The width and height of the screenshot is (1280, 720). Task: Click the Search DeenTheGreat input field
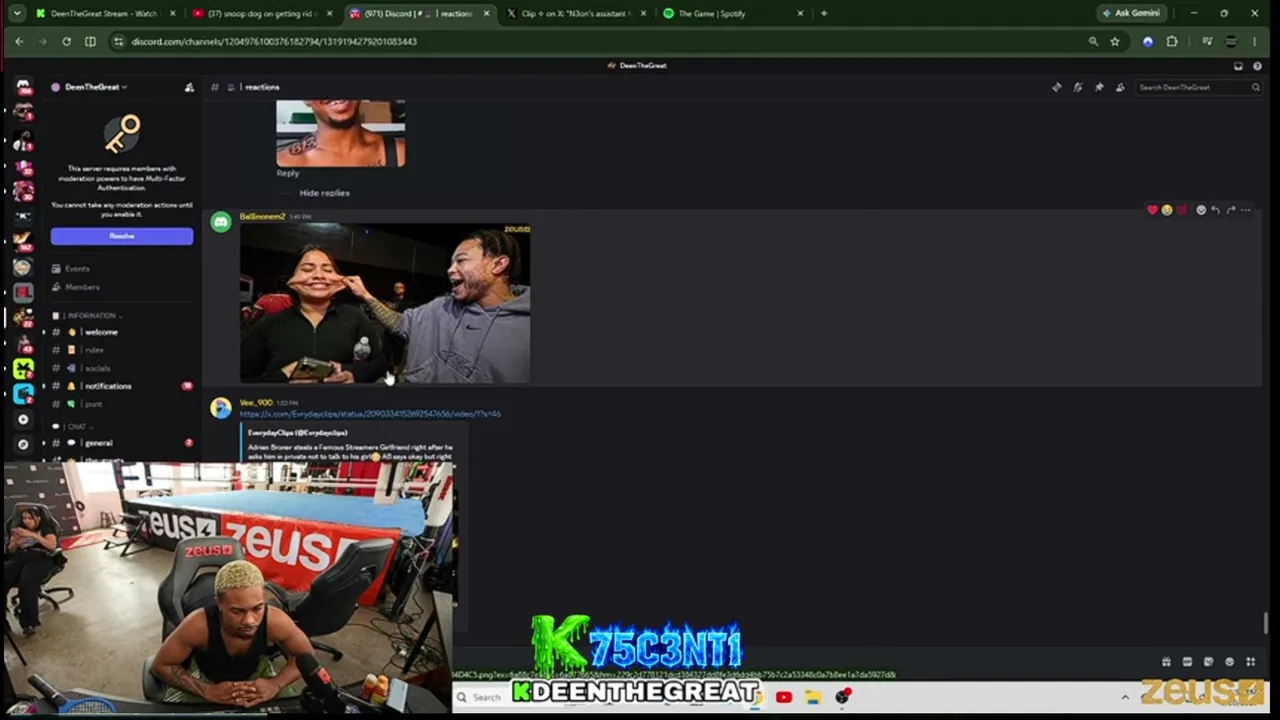pos(1198,87)
